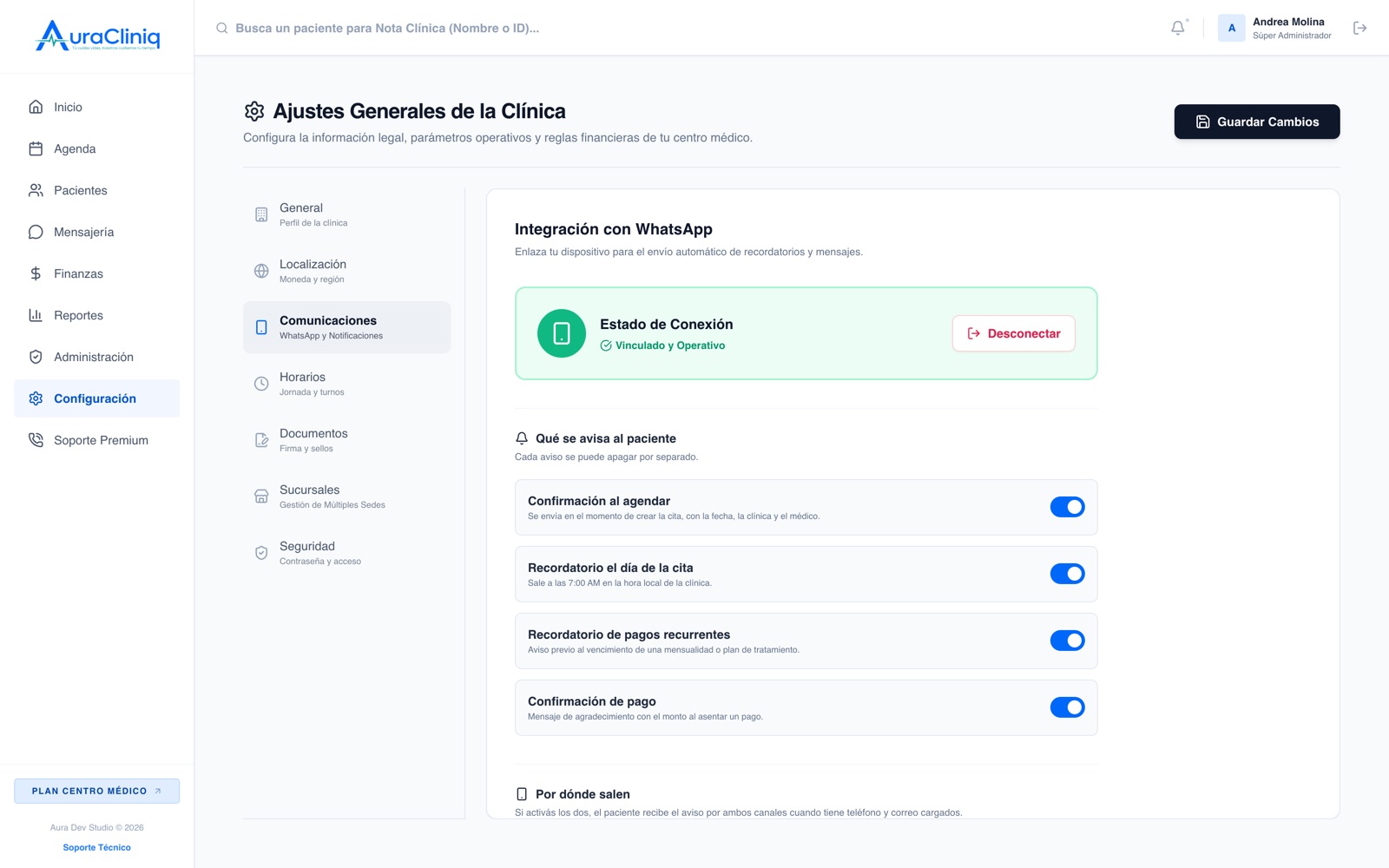Click the Desconectar button
Screen dimensions: 1389x868
tap(1014, 333)
